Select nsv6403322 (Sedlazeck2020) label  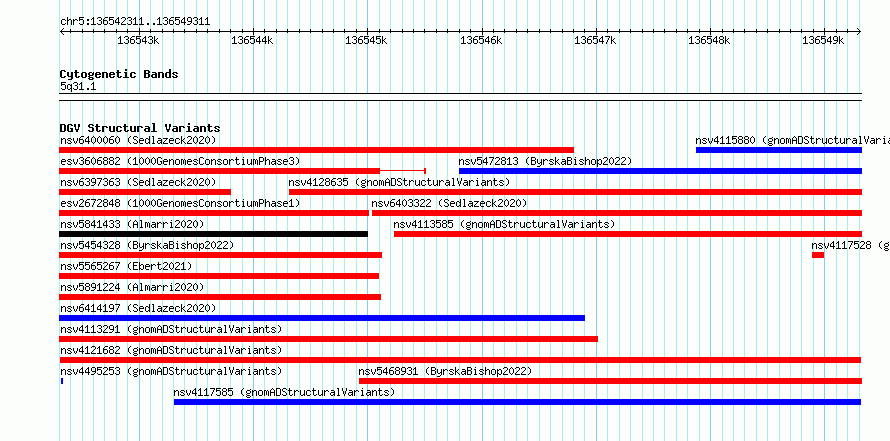tap(449, 203)
